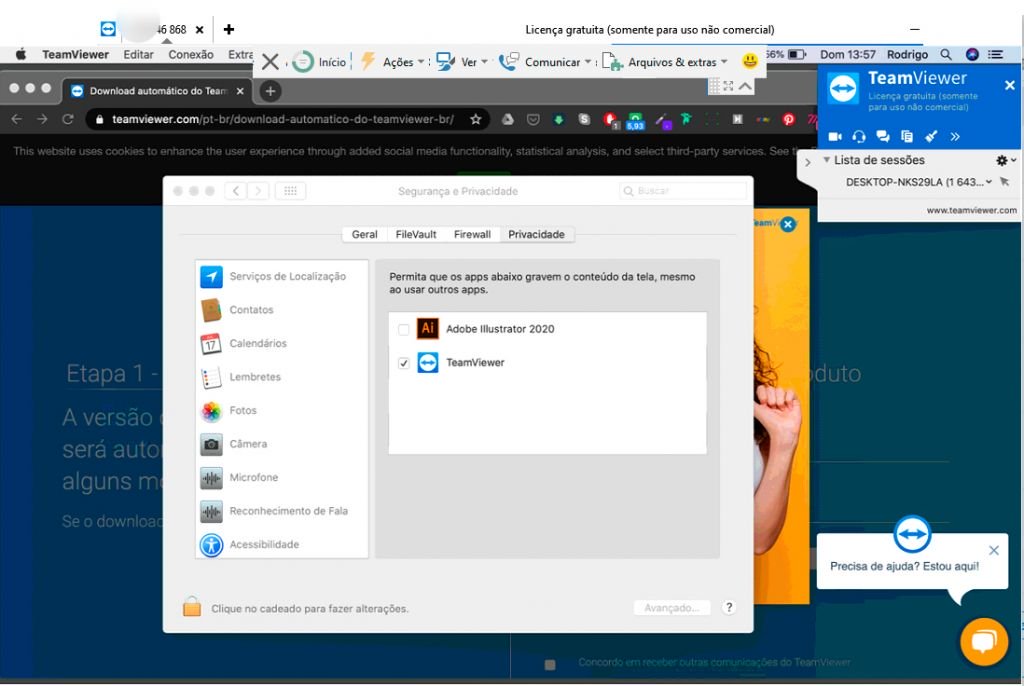This screenshot has height=686, width=1024.
Task: Click the Buscar search field in preferences
Action: (682, 191)
